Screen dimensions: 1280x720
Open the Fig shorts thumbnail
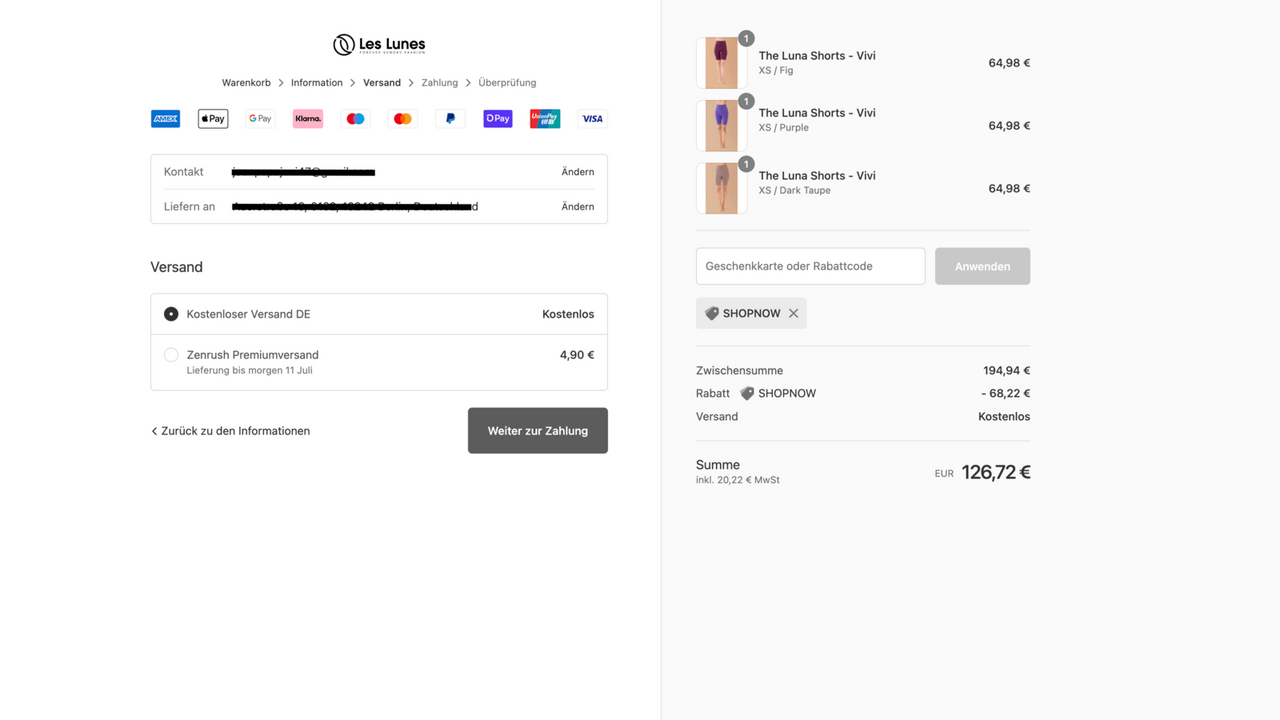coord(721,63)
